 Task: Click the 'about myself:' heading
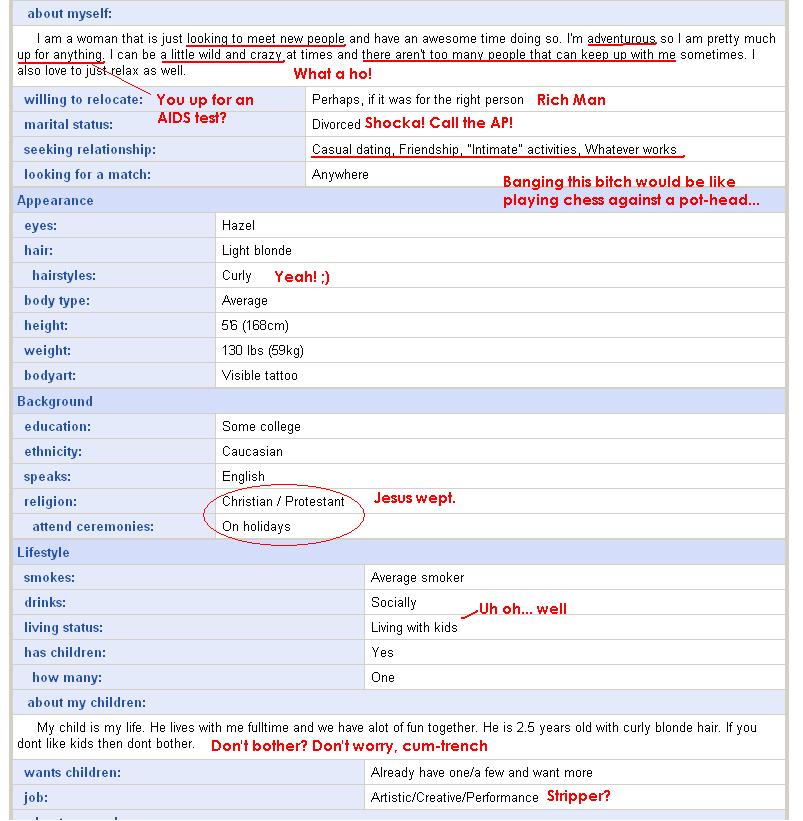pos(70,14)
